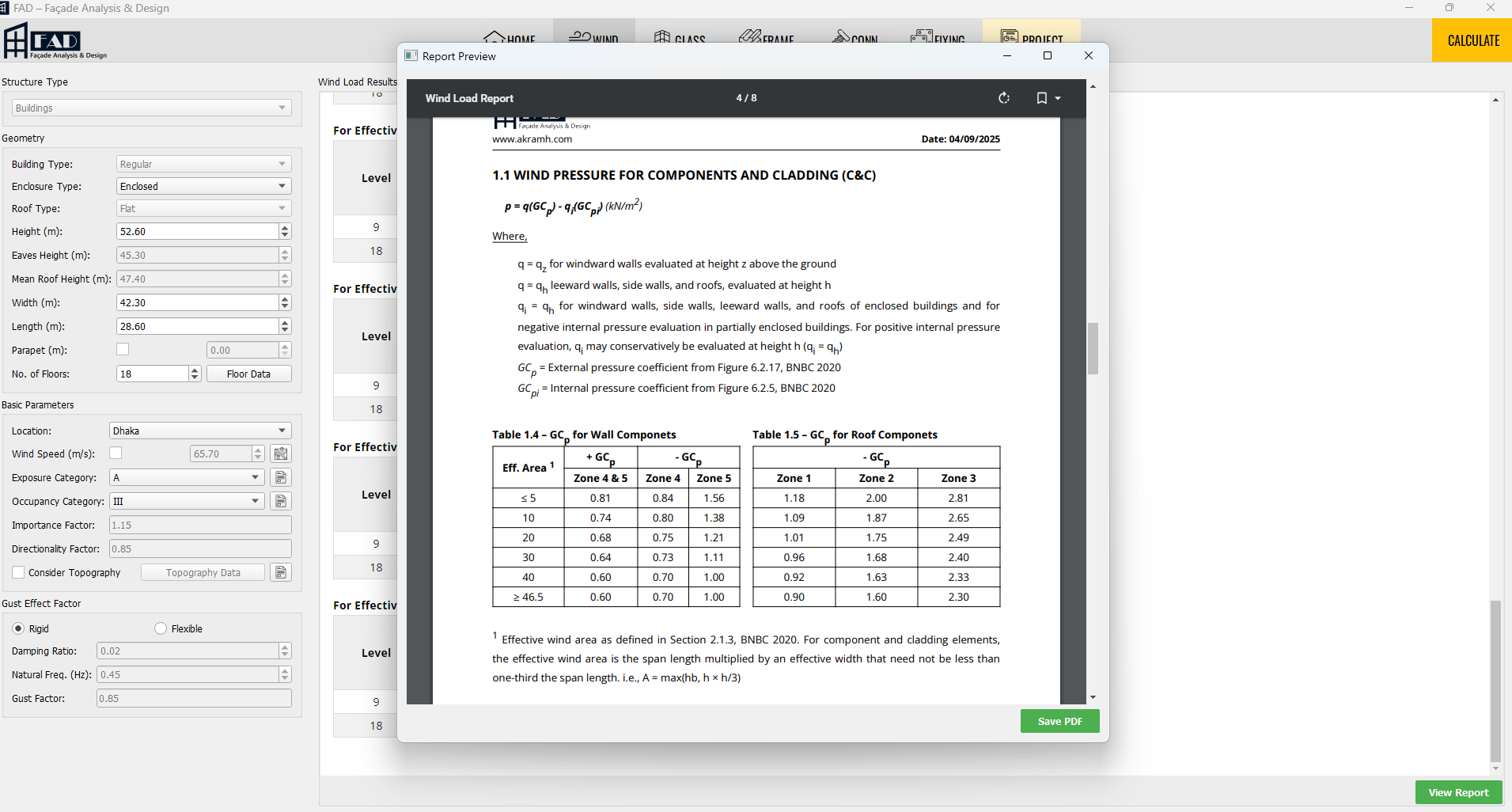Open the bookmark menu in report viewer

(x=1048, y=98)
